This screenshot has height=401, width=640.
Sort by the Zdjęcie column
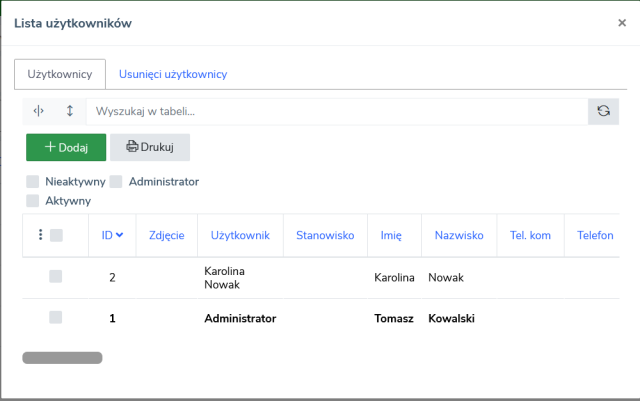(167, 235)
